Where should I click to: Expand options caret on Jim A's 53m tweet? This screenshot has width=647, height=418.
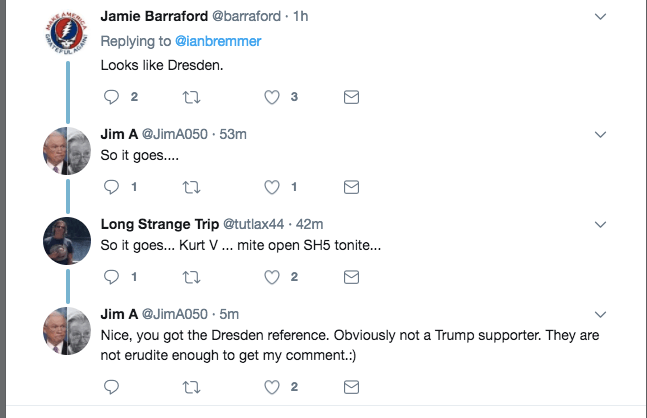pyautogui.click(x=600, y=134)
